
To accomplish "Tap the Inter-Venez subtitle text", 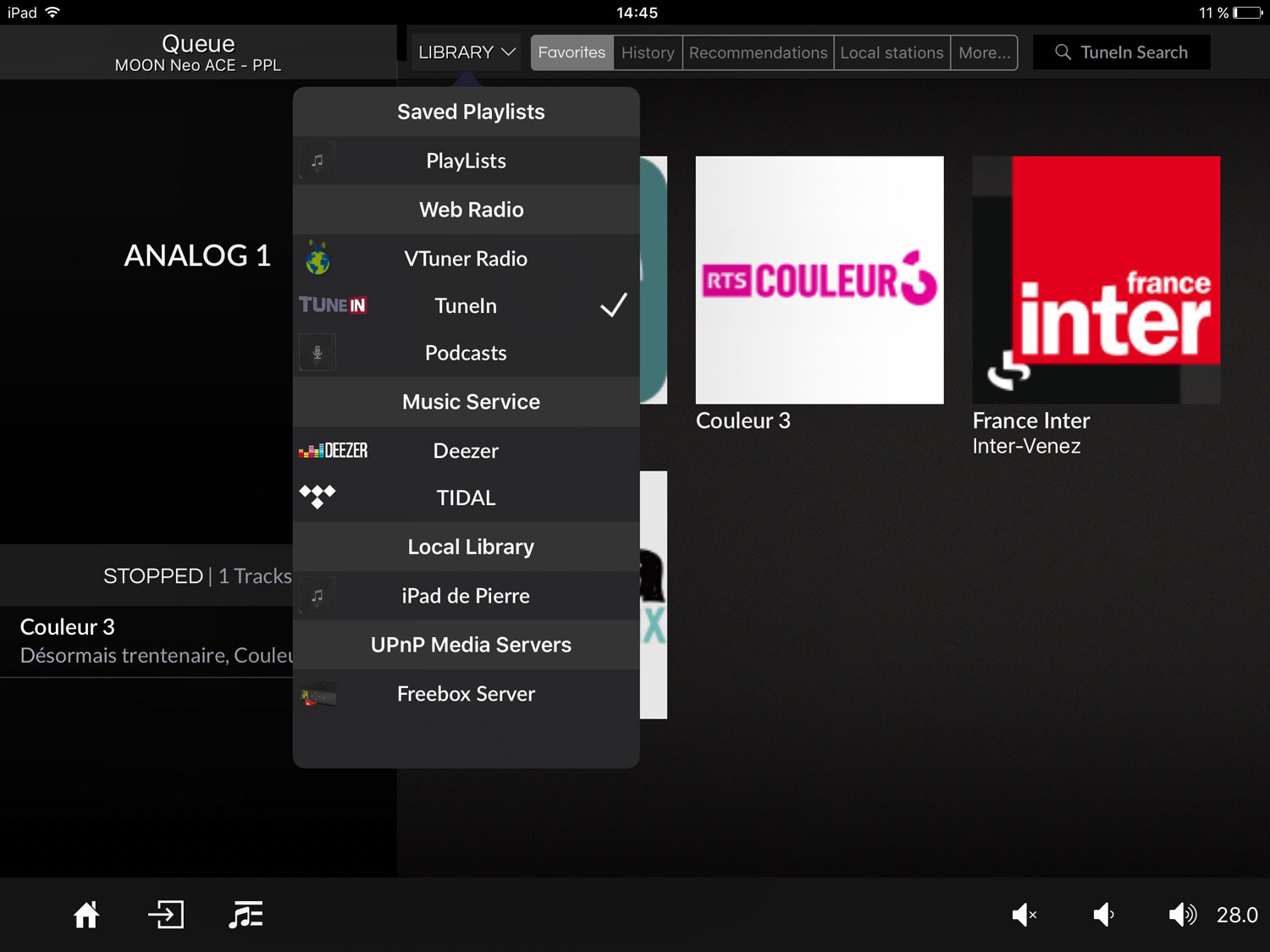I will tap(1027, 446).
